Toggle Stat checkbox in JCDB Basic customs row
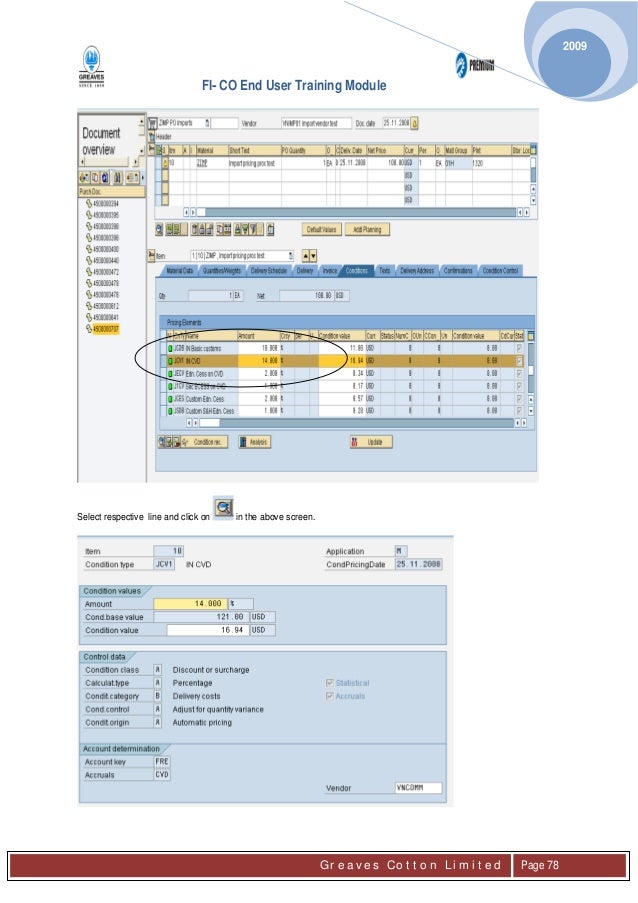Image resolution: width=638 pixels, height=903 pixels. [x=519, y=348]
